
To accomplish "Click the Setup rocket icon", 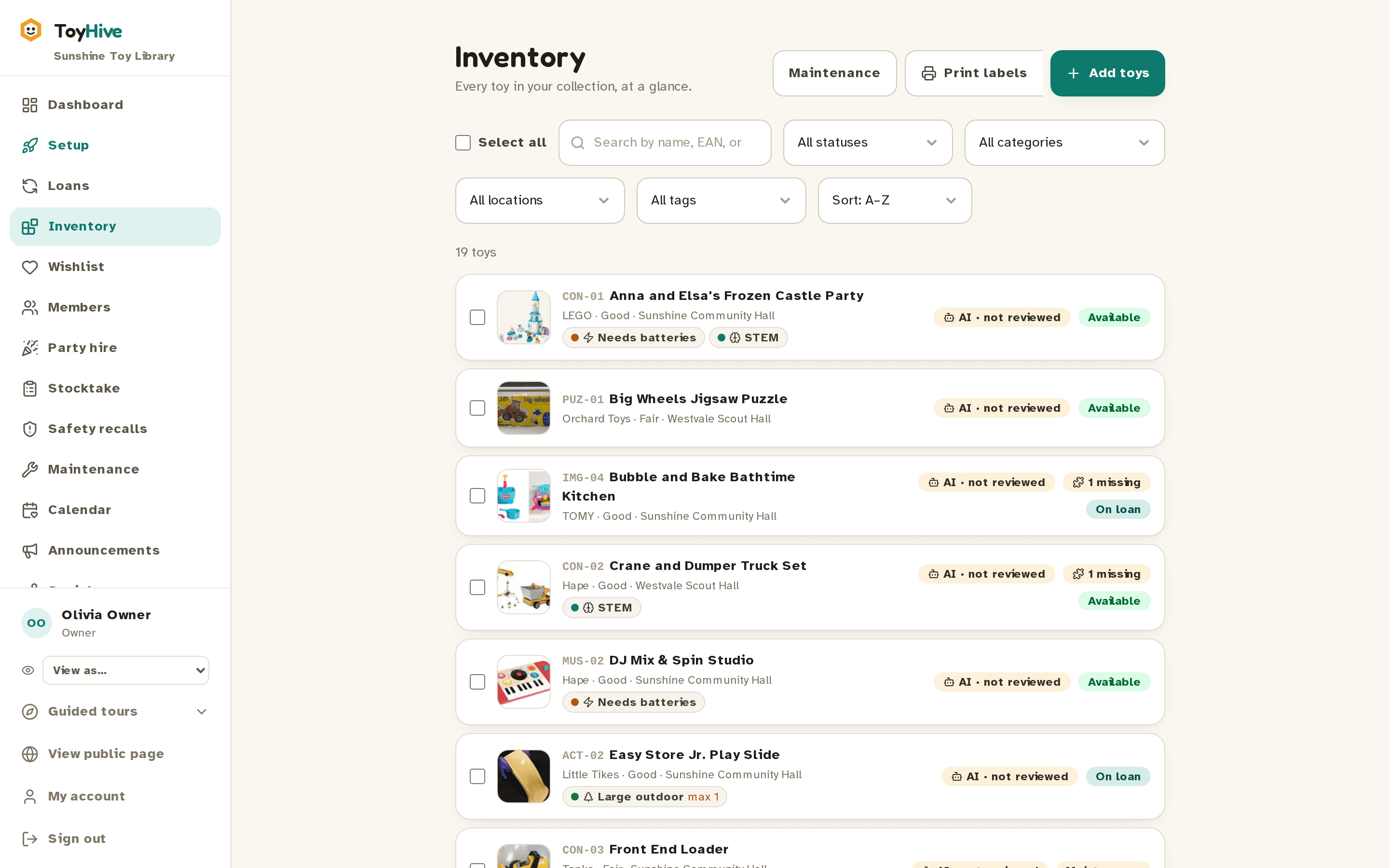I will pyautogui.click(x=30, y=145).
